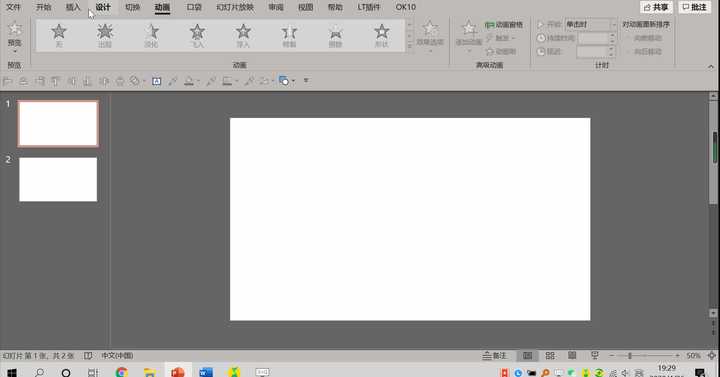The width and height of the screenshot is (720, 377).
Task: Select the 无 (None) animation star
Action: tap(59, 35)
